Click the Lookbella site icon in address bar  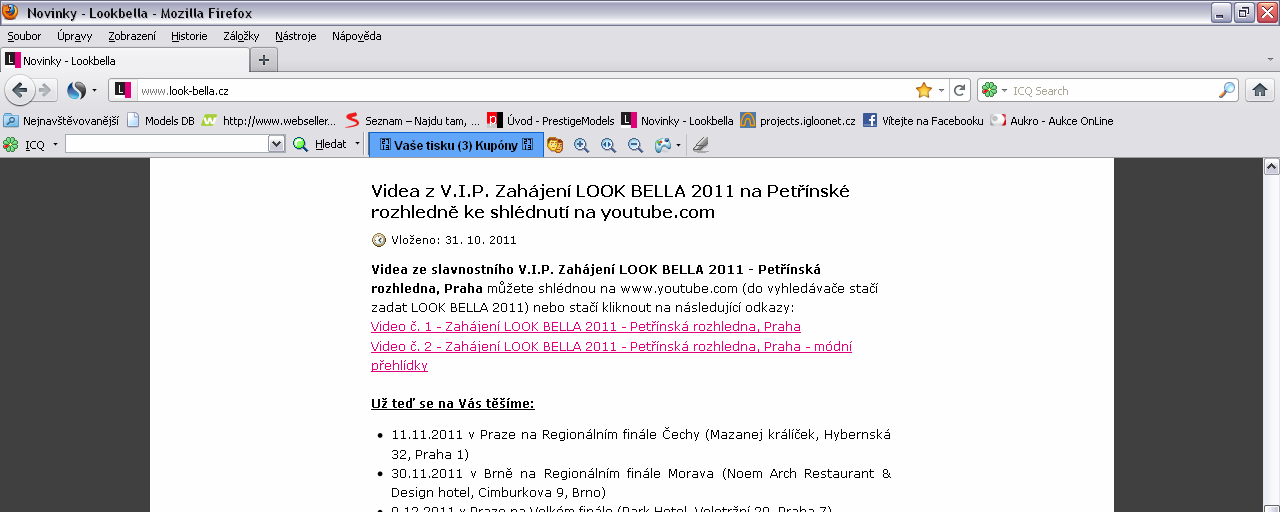click(122, 90)
